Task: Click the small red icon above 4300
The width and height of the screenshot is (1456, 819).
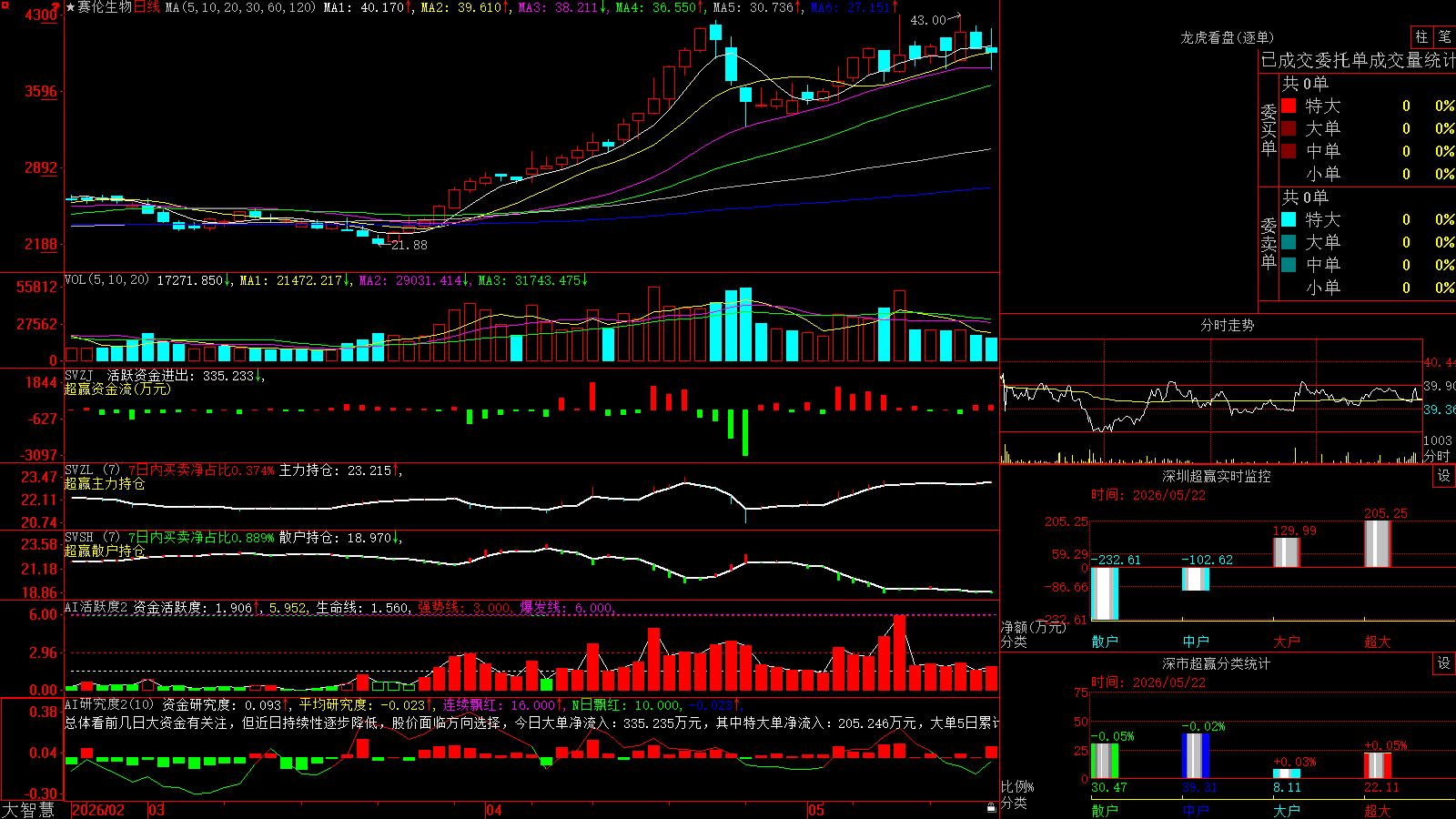Action: 56,6
